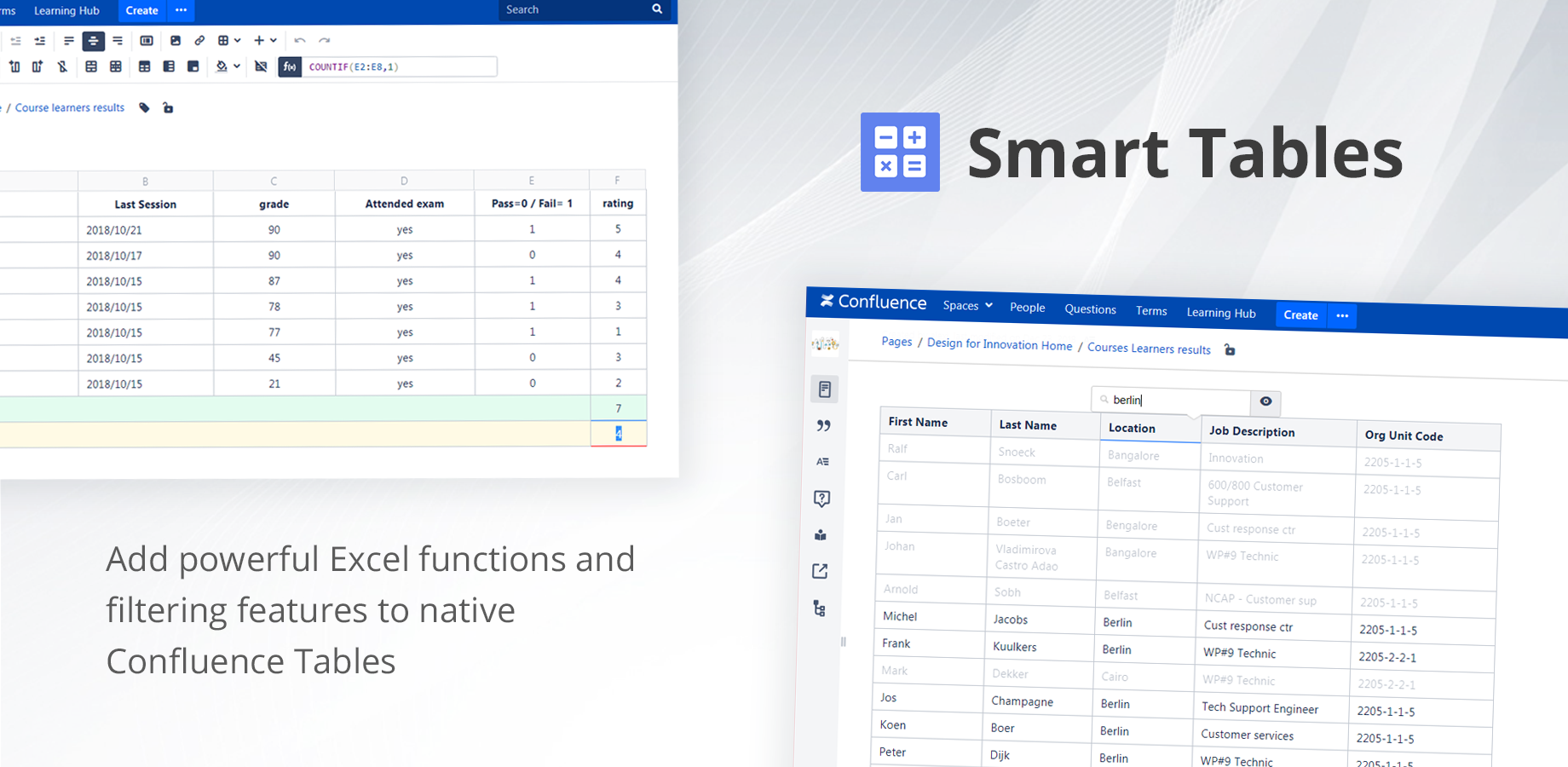Open the insert table dropdown

coord(229,41)
